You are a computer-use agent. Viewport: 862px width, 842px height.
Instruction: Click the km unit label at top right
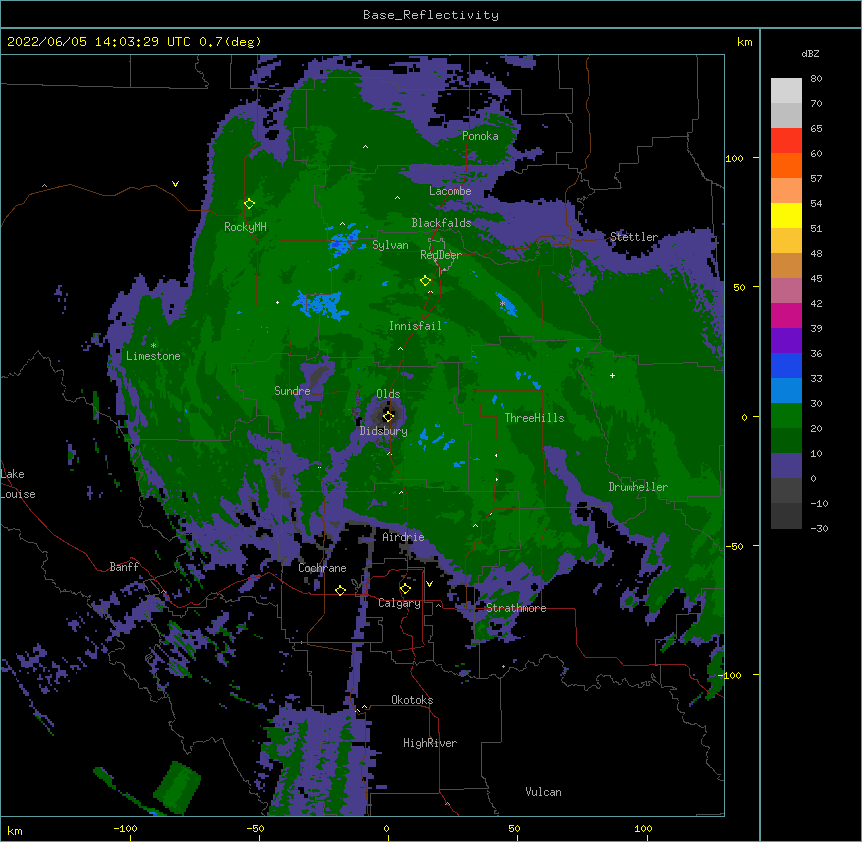click(x=744, y=42)
